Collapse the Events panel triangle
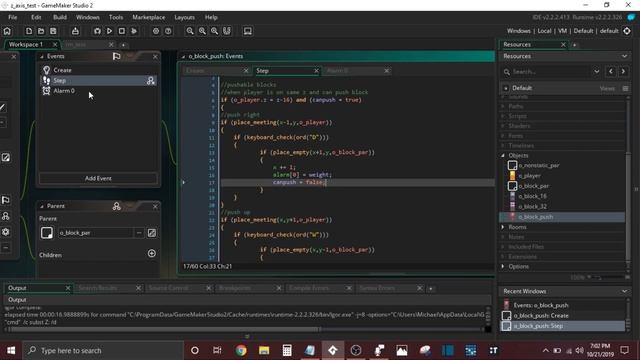 [x=42, y=56]
